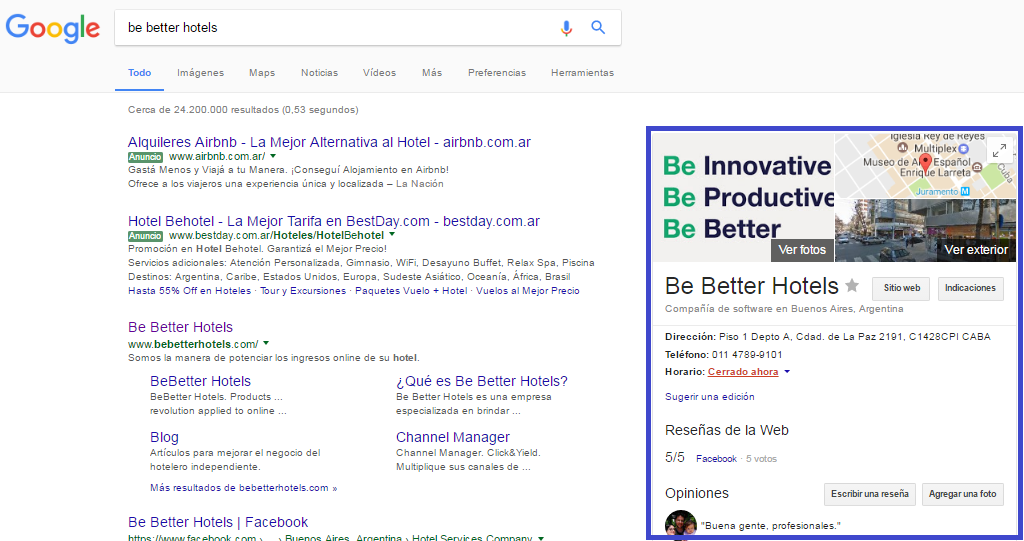
Task: Click Paquetes Vuelo + Hotel link
Action: click(411, 291)
